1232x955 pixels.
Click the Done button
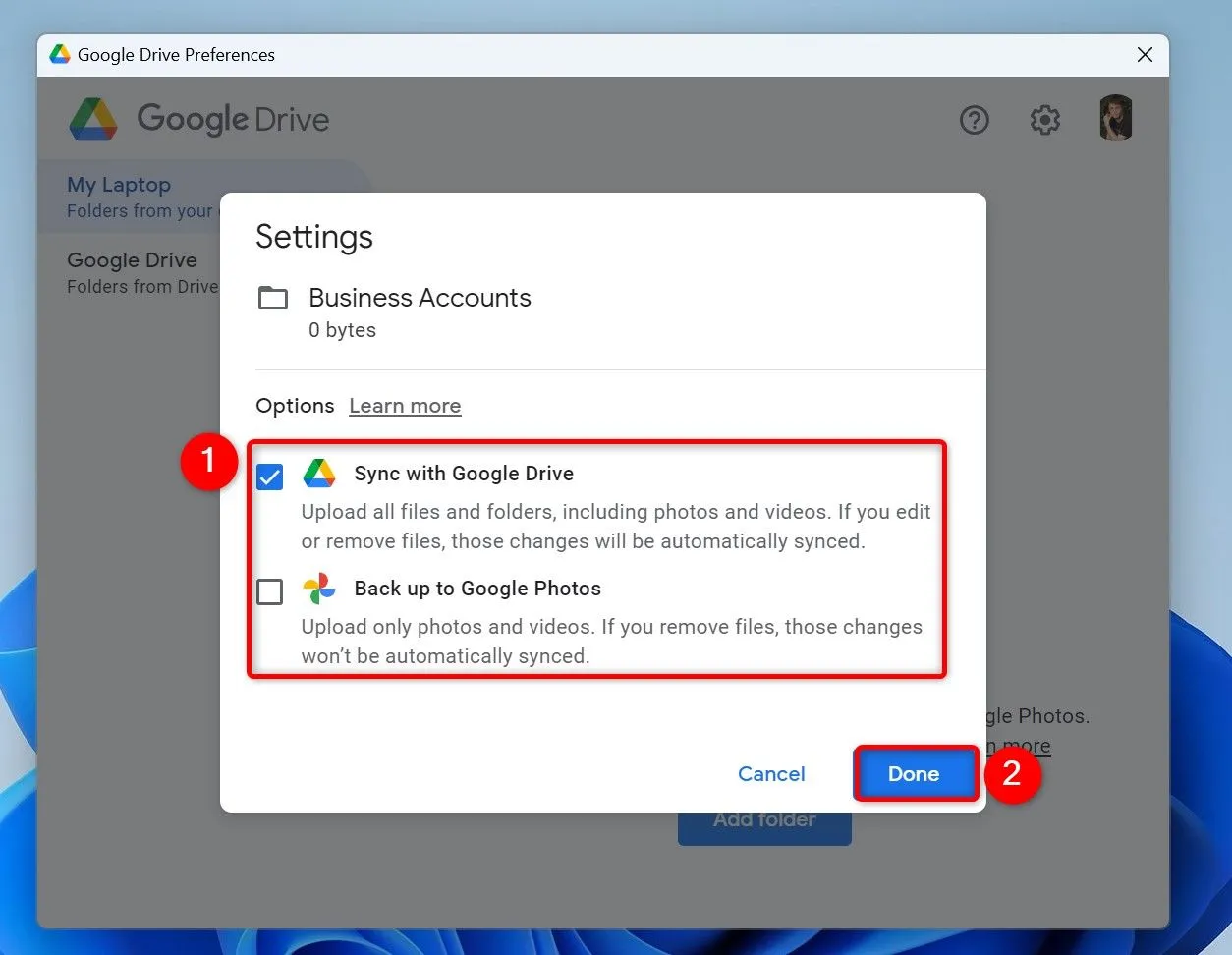pyautogui.click(x=914, y=773)
